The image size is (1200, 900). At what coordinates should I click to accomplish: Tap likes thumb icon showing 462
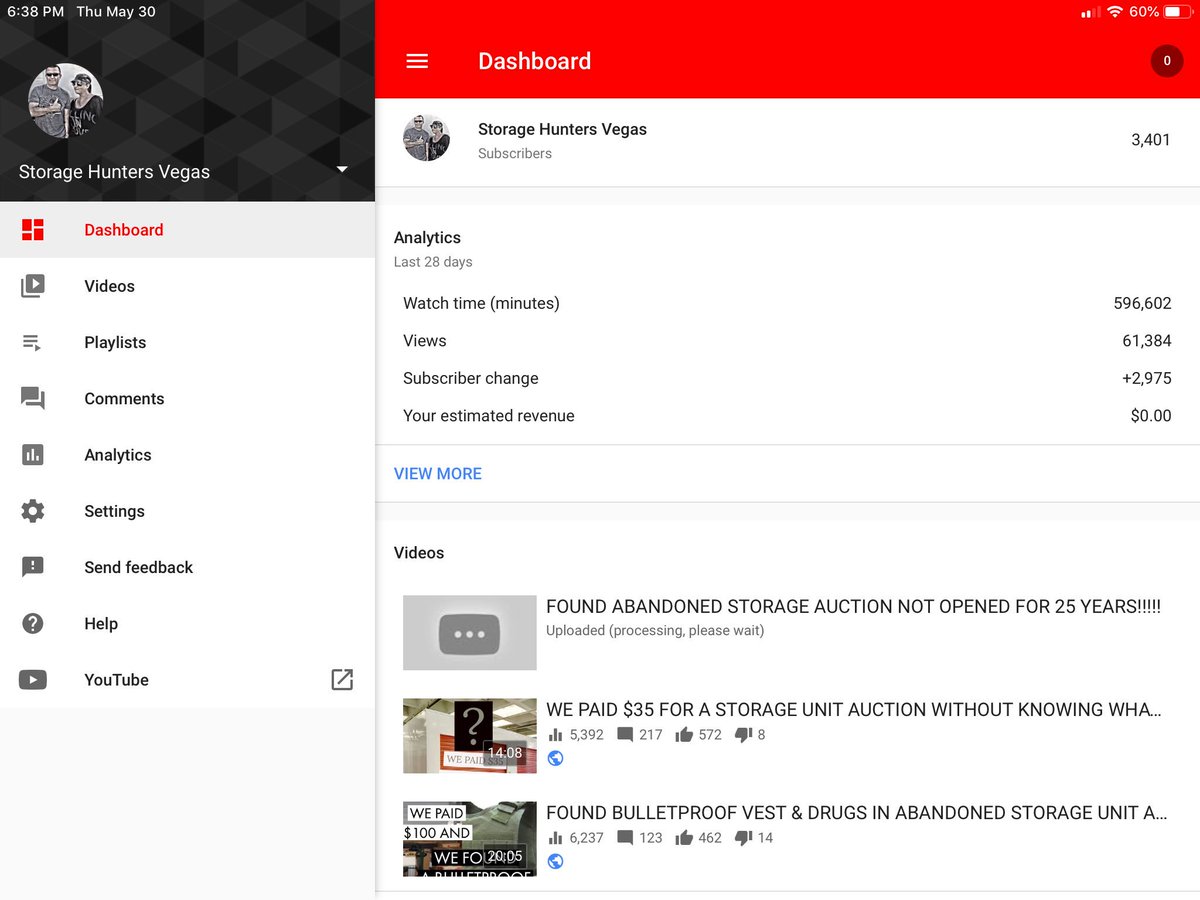[x=684, y=838]
